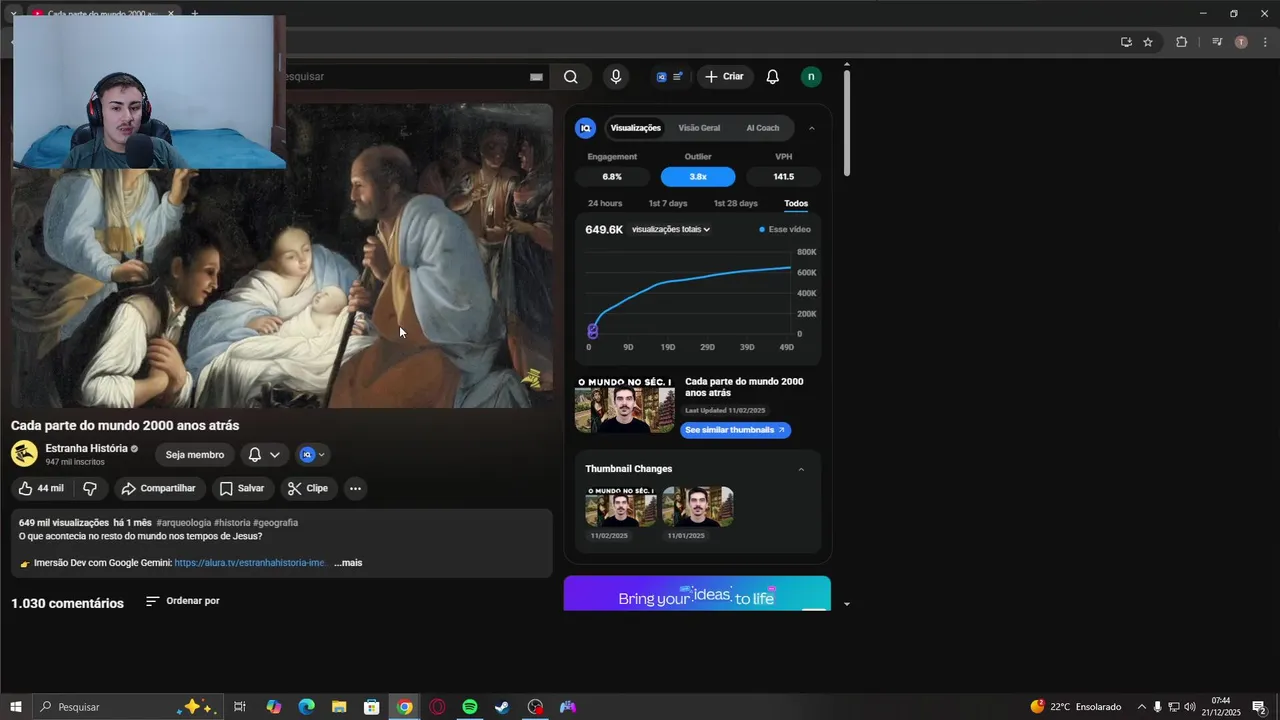Click Seja membro button
The width and height of the screenshot is (1280, 720).
tap(195, 455)
